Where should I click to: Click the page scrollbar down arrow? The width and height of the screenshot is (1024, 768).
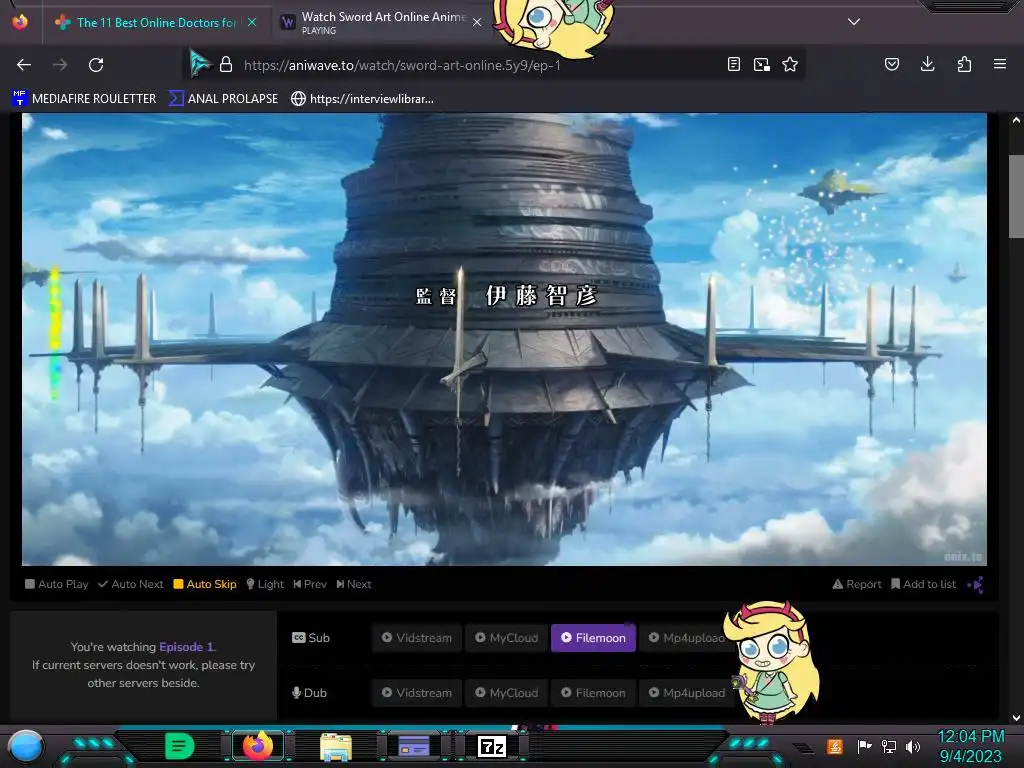[x=1016, y=718]
